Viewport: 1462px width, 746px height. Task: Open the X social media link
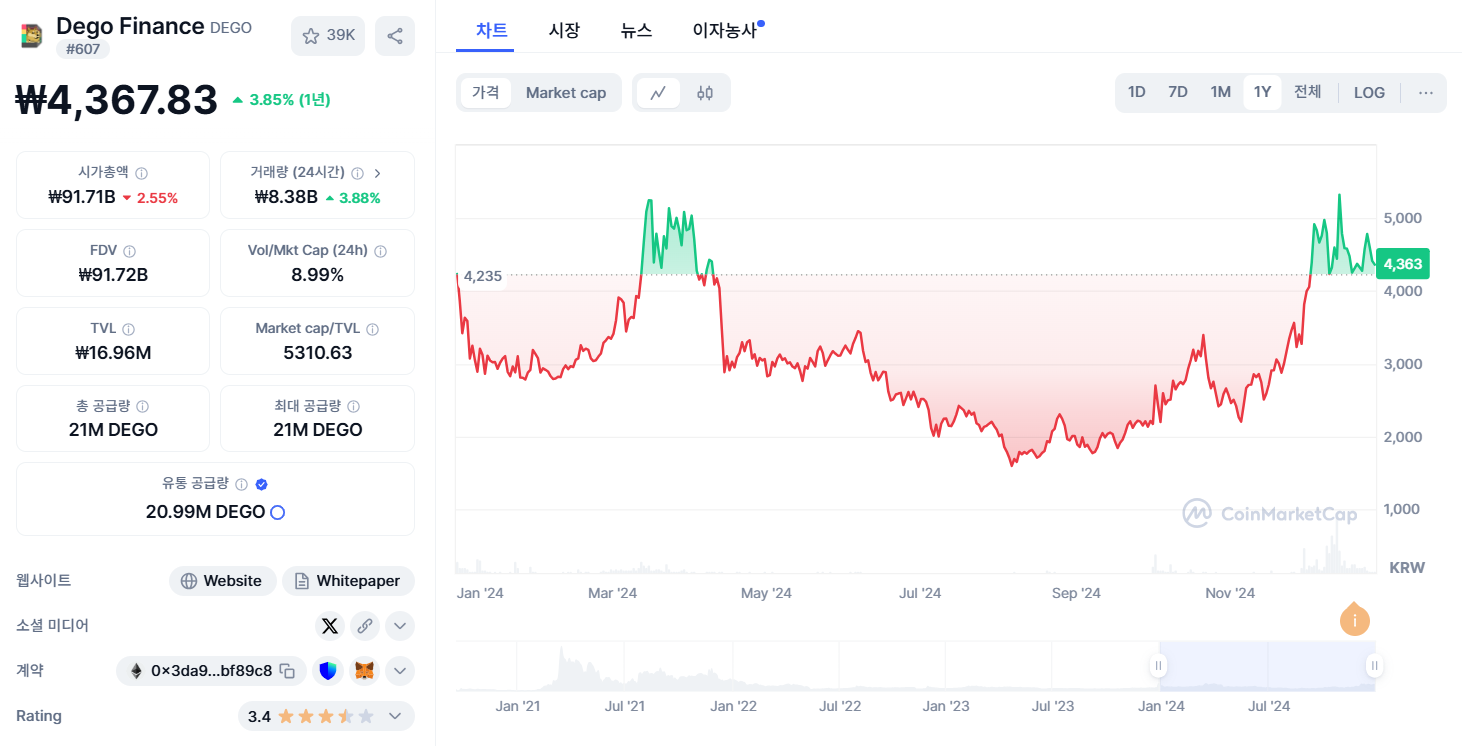pyautogui.click(x=330, y=626)
